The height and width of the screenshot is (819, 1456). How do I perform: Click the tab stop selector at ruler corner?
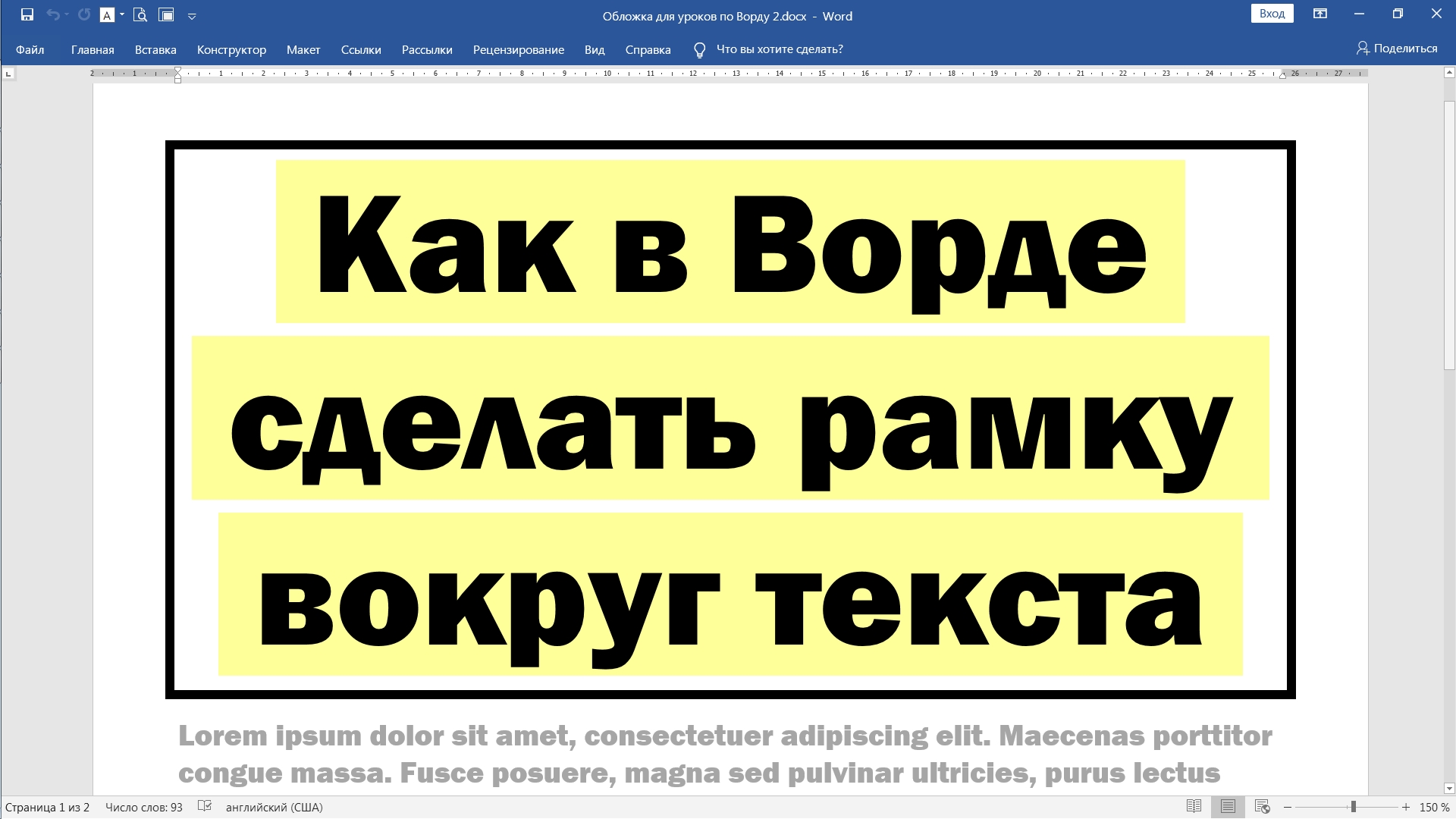(8, 74)
